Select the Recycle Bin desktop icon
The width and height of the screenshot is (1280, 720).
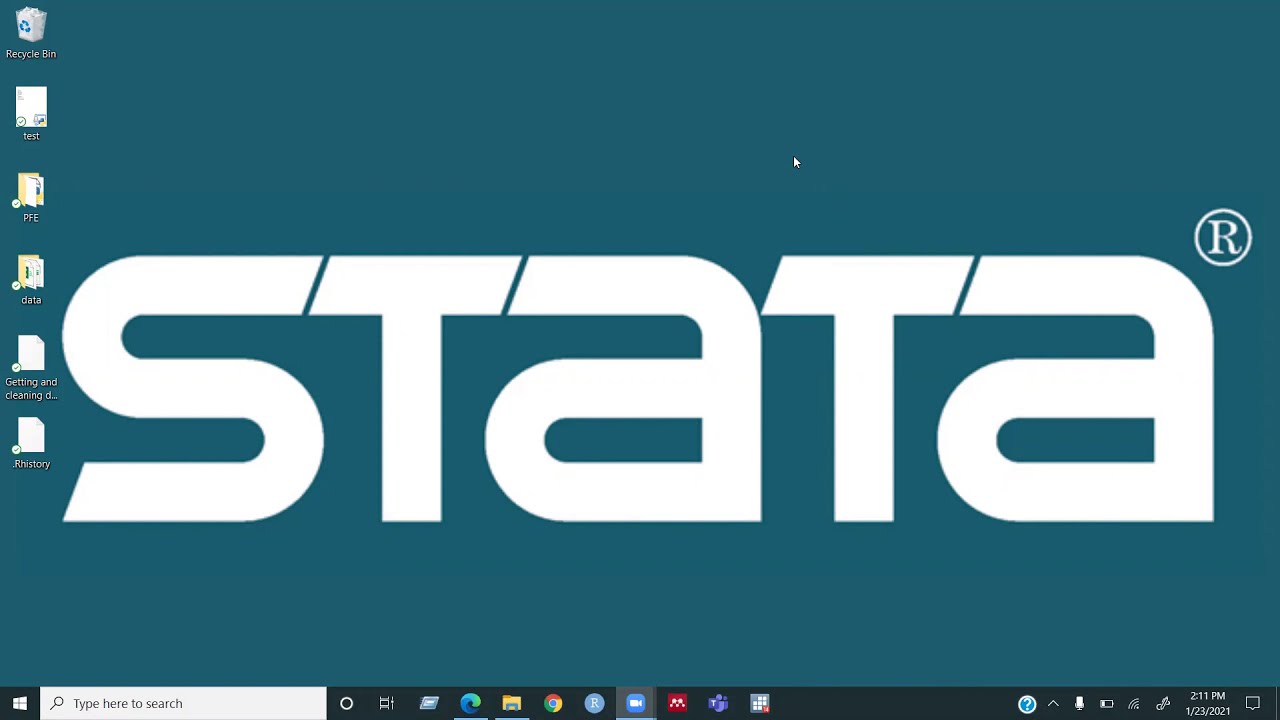point(31,33)
